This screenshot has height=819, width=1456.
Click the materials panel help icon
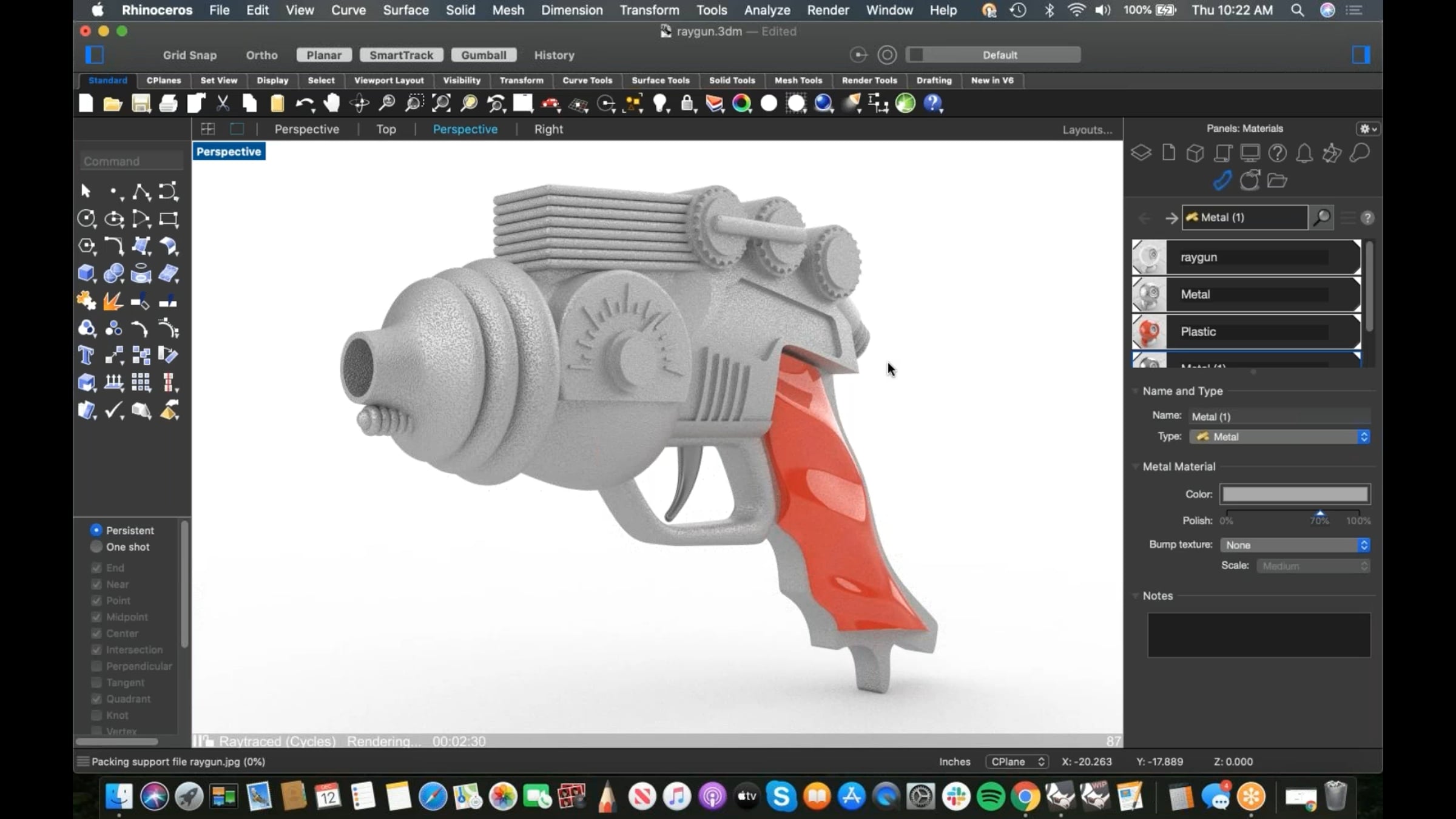point(1367,218)
